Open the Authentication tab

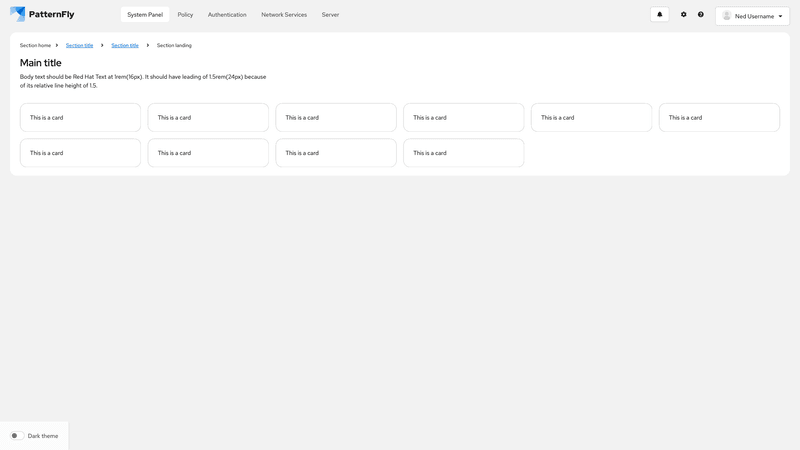227,14
